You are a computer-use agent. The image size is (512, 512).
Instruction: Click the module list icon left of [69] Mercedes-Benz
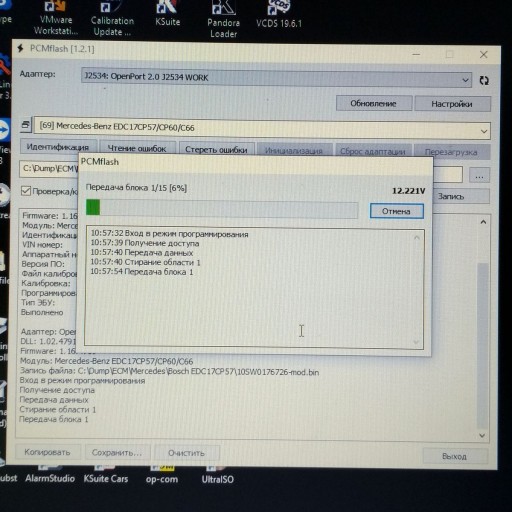coord(26,125)
